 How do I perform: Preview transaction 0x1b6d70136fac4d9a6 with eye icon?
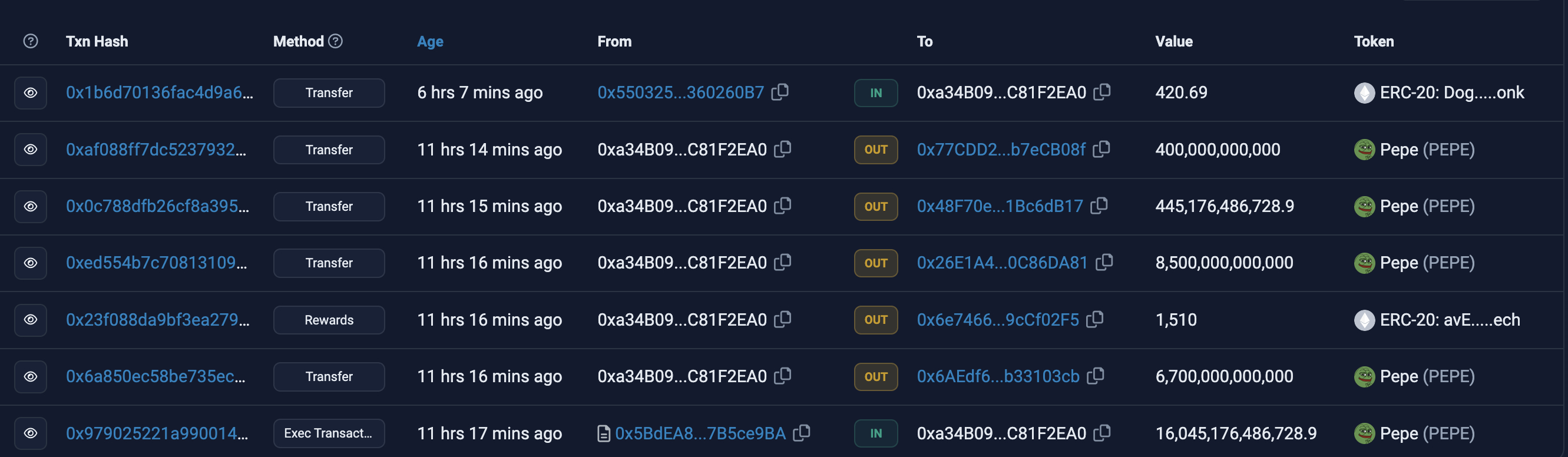point(31,92)
